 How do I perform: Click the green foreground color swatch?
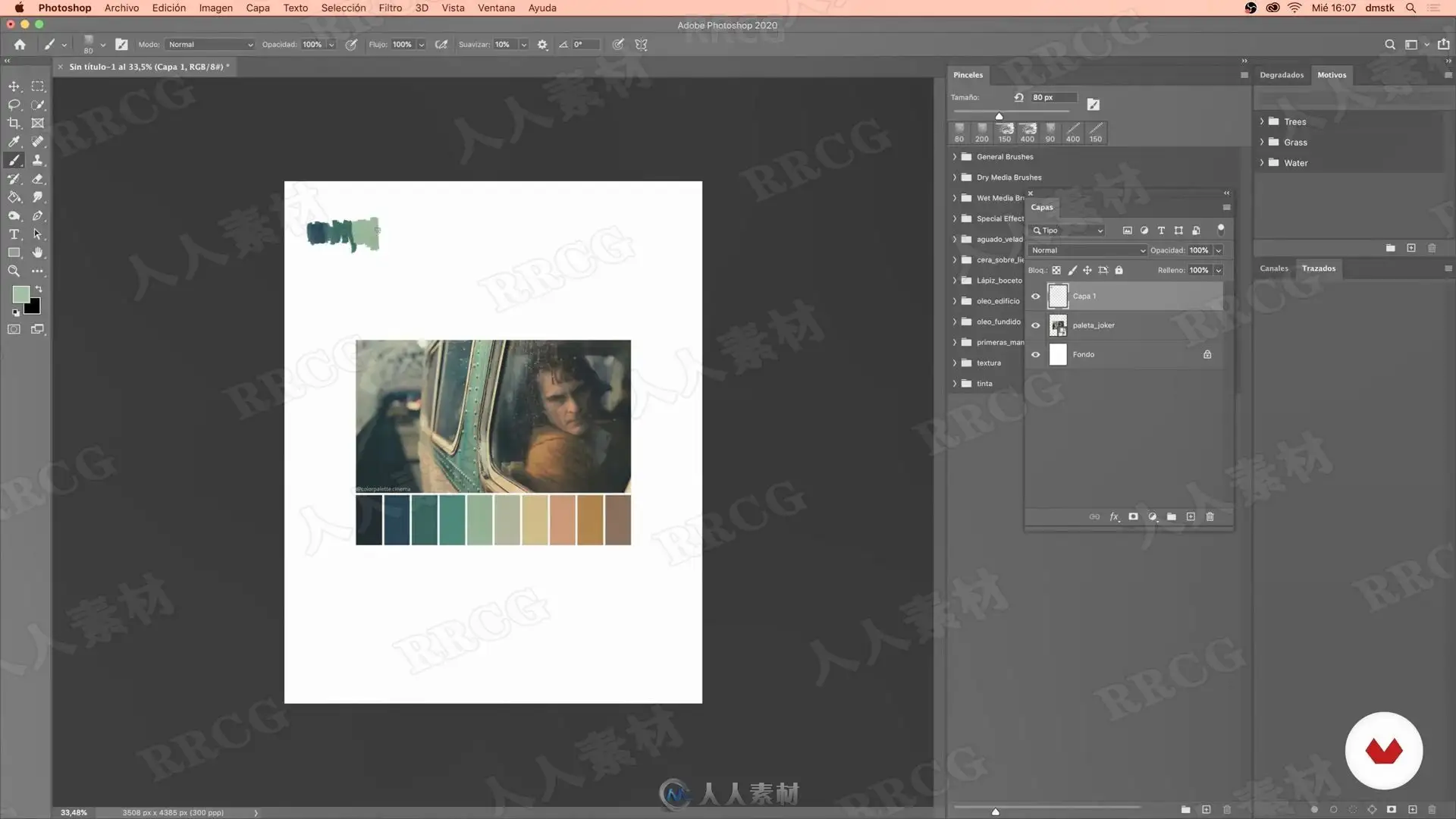[x=20, y=293]
